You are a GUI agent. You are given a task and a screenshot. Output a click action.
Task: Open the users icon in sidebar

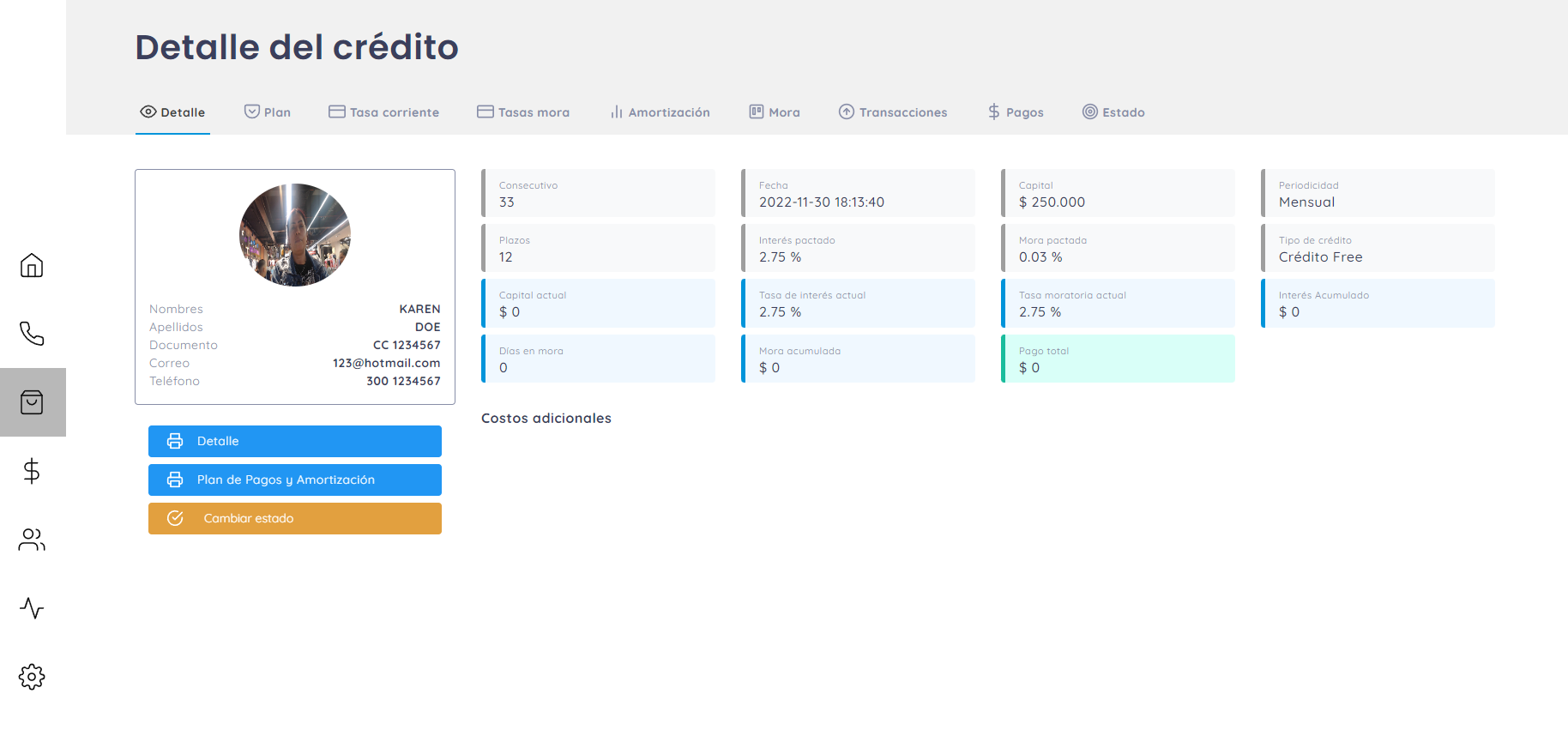click(x=32, y=540)
